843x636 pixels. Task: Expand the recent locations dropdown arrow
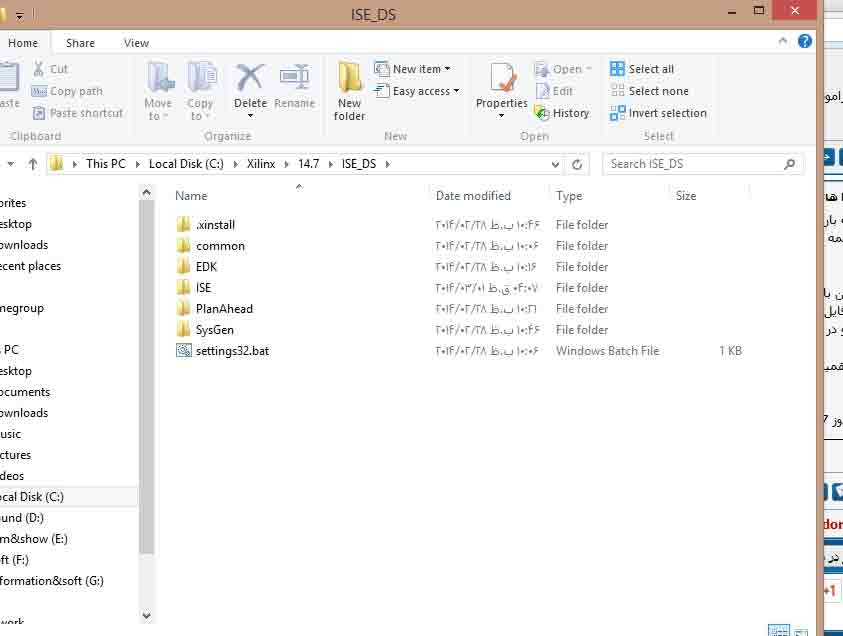[11, 164]
